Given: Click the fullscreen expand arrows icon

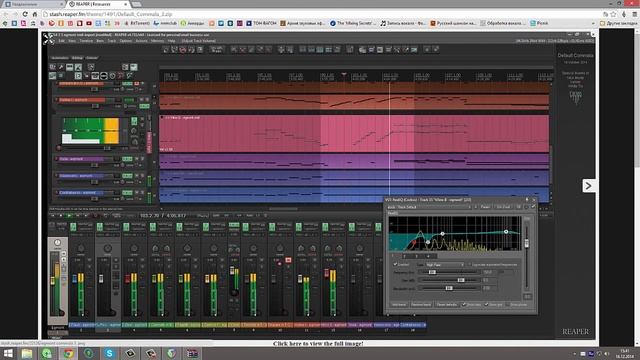Looking at the screenshot, I should (49, 39).
